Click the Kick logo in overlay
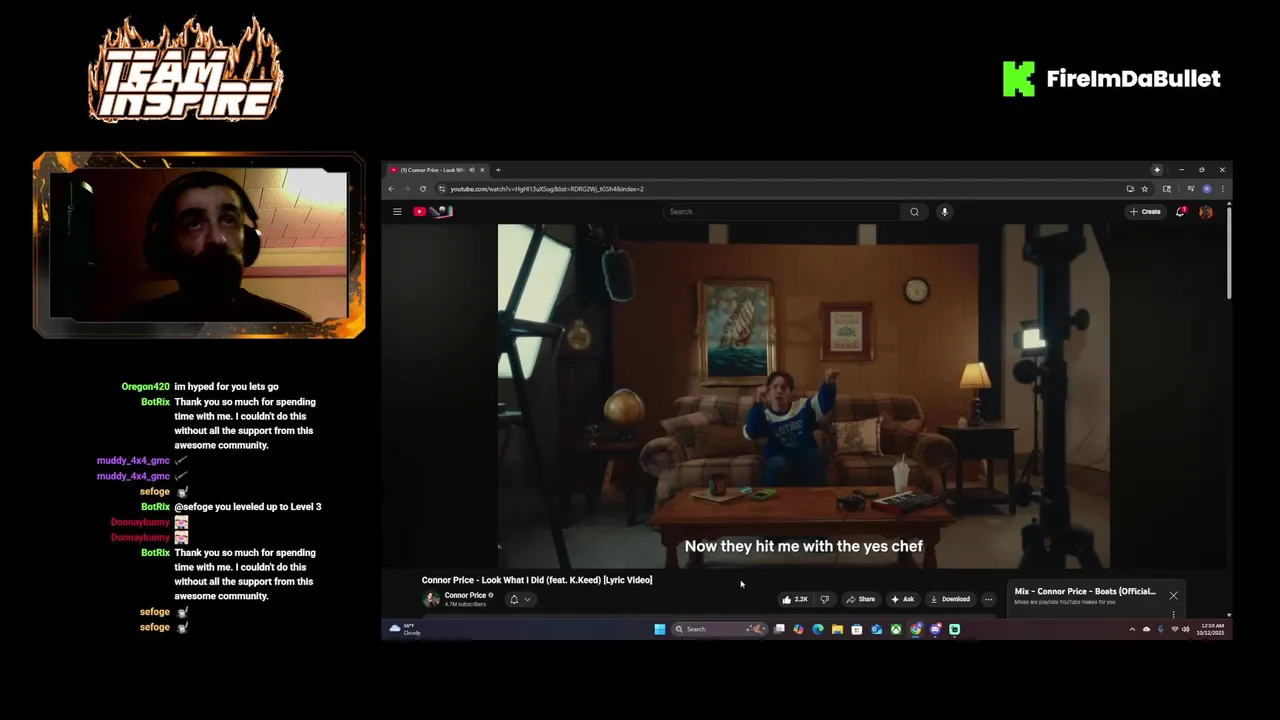Image resolution: width=1280 pixels, height=720 pixels. coord(1019,79)
